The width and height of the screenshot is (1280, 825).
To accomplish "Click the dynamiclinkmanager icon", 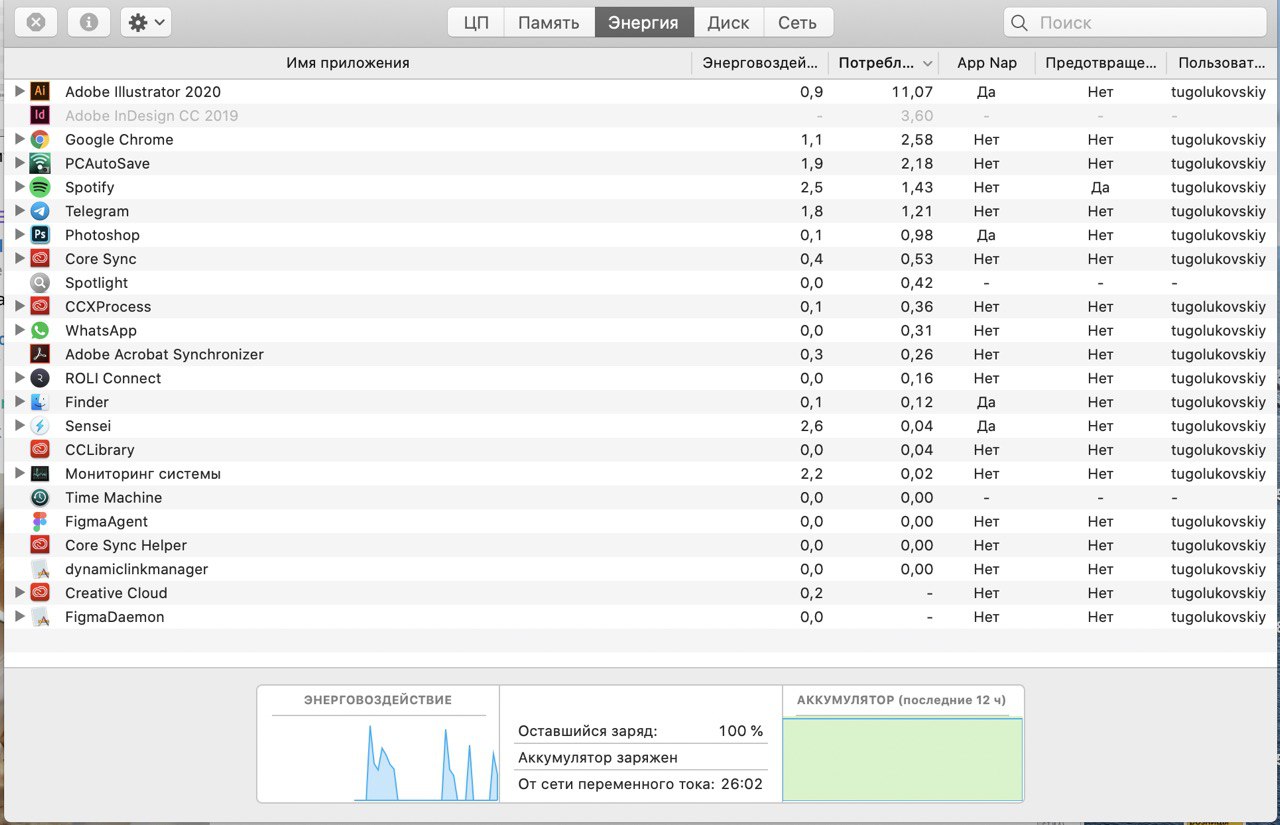I will click(x=40, y=569).
